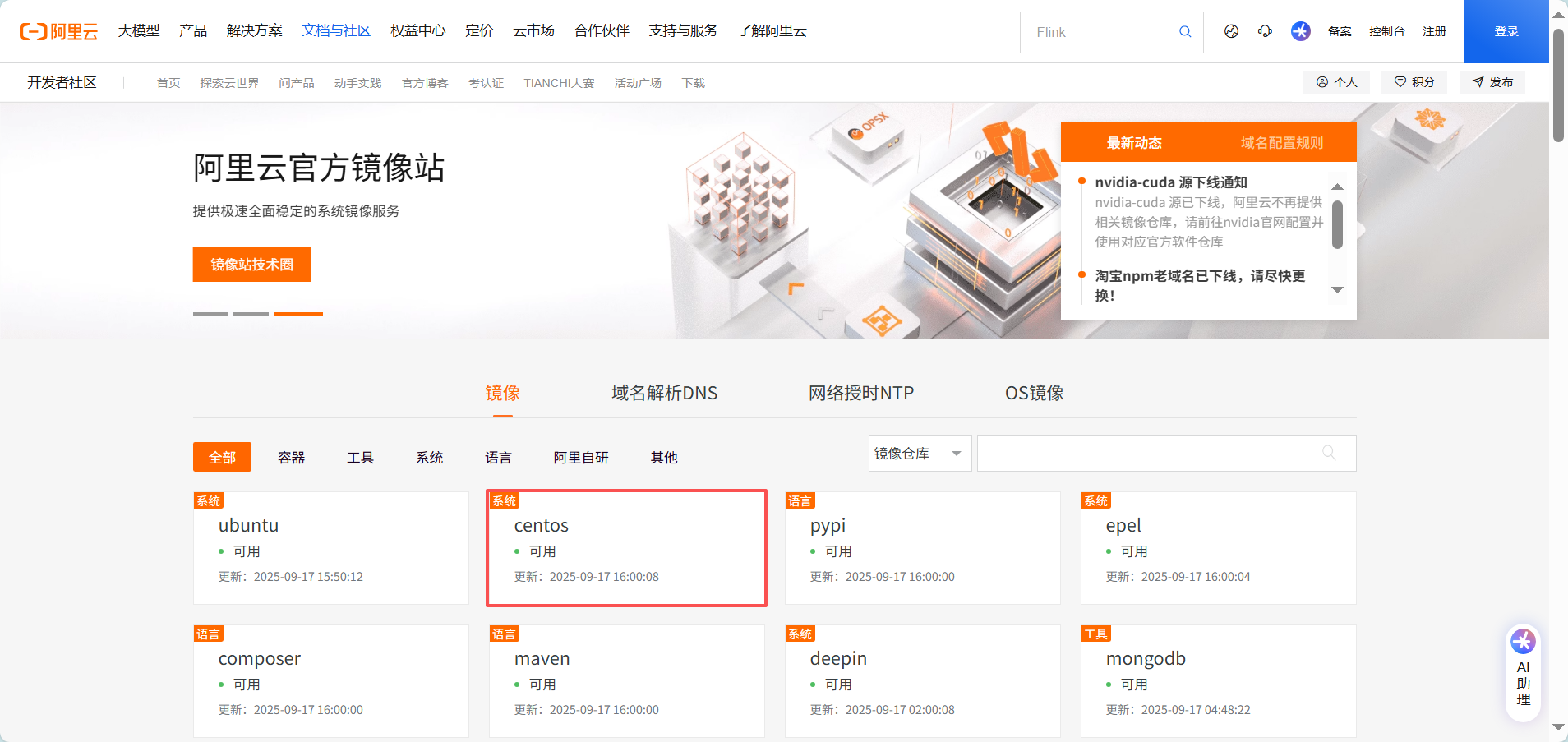The width and height of the screenshot is (1568, 742).
Task: Open the globe language/region icon
Action: coord(1231,31)
